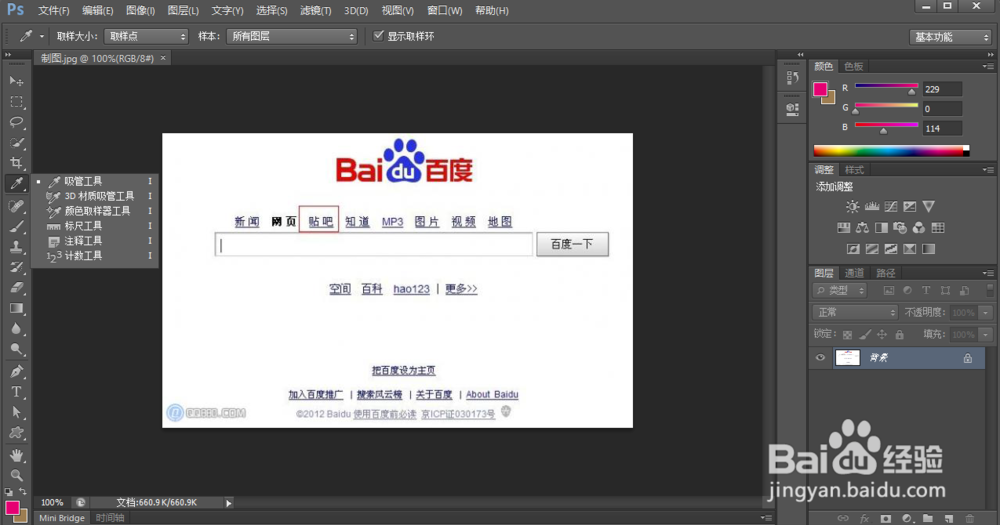Open the 时间轴 tab
The width and height of the screenshot is (1000, 525).
pyautogui.click(x=110, y=518)
